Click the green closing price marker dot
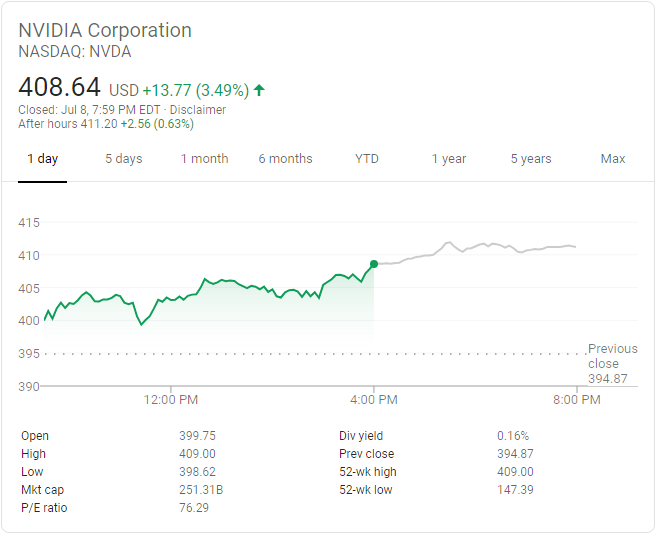Screen dimensions: 656x534 (x=374, y=264)
